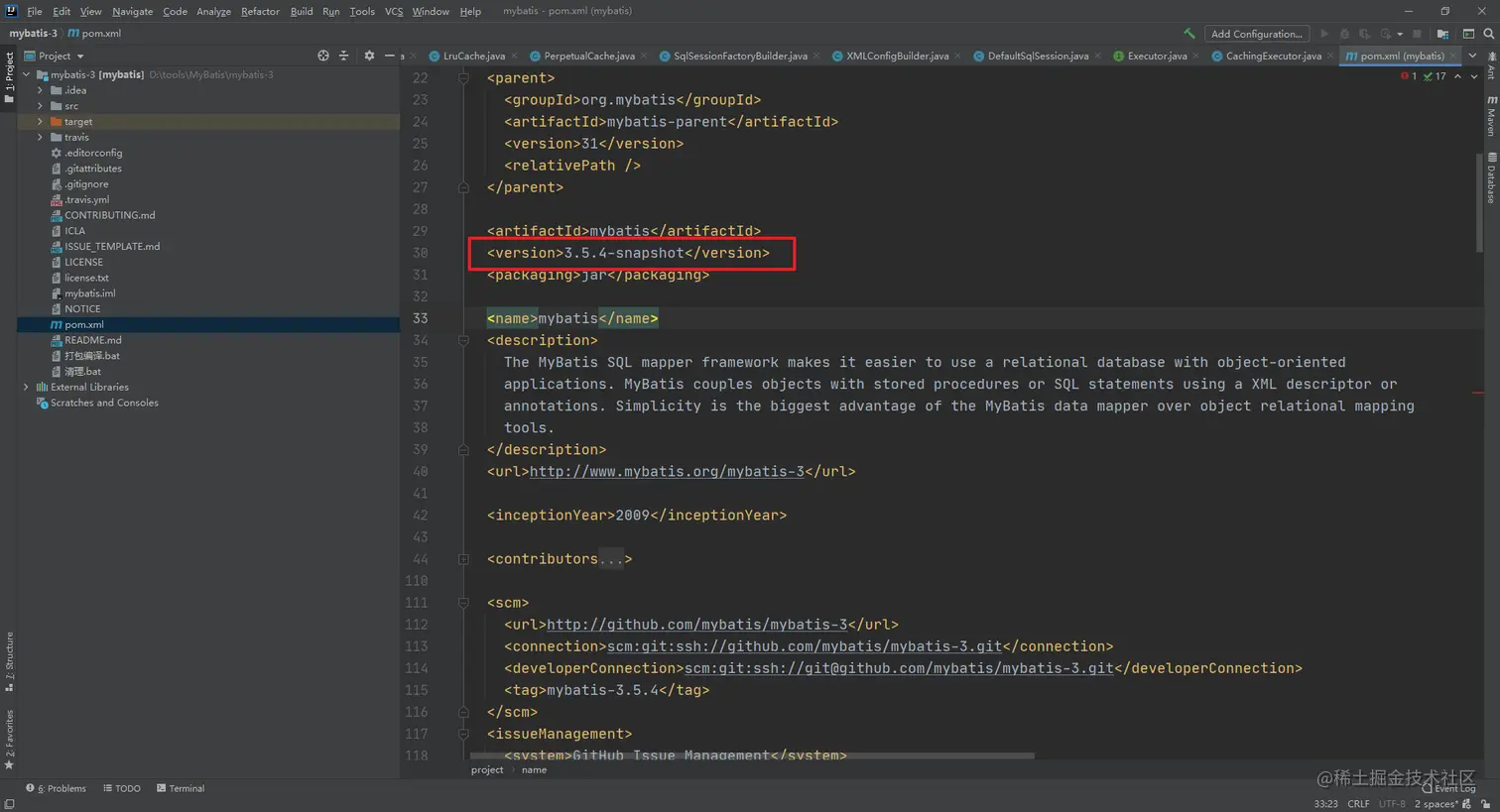Click the IntelliJ logo icon in title bar
The width and height of the screenshot is (1500, 812).
(x=11, y=11)
